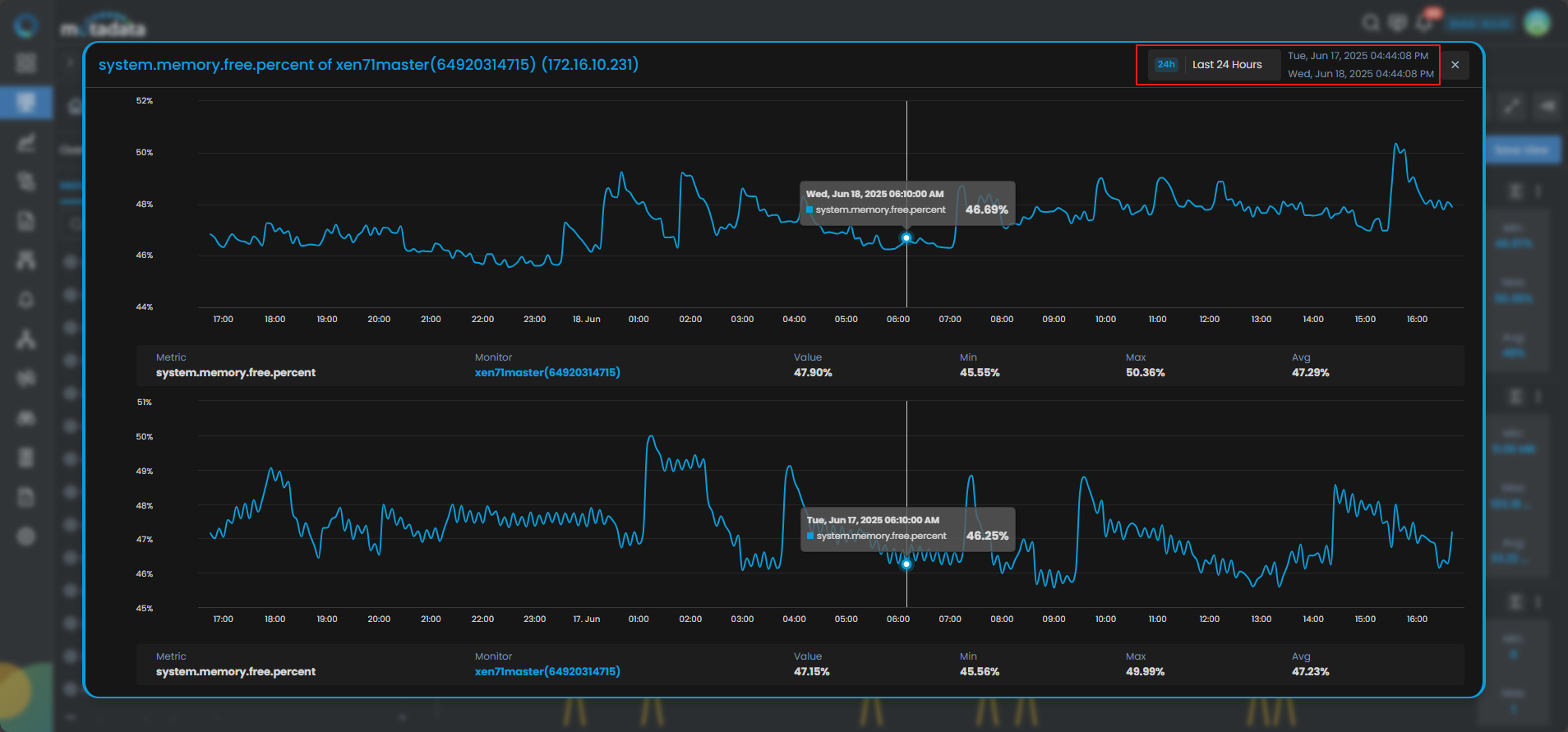Click the start date Tue, Jun 17, 2025 text

click(1357, 56)
